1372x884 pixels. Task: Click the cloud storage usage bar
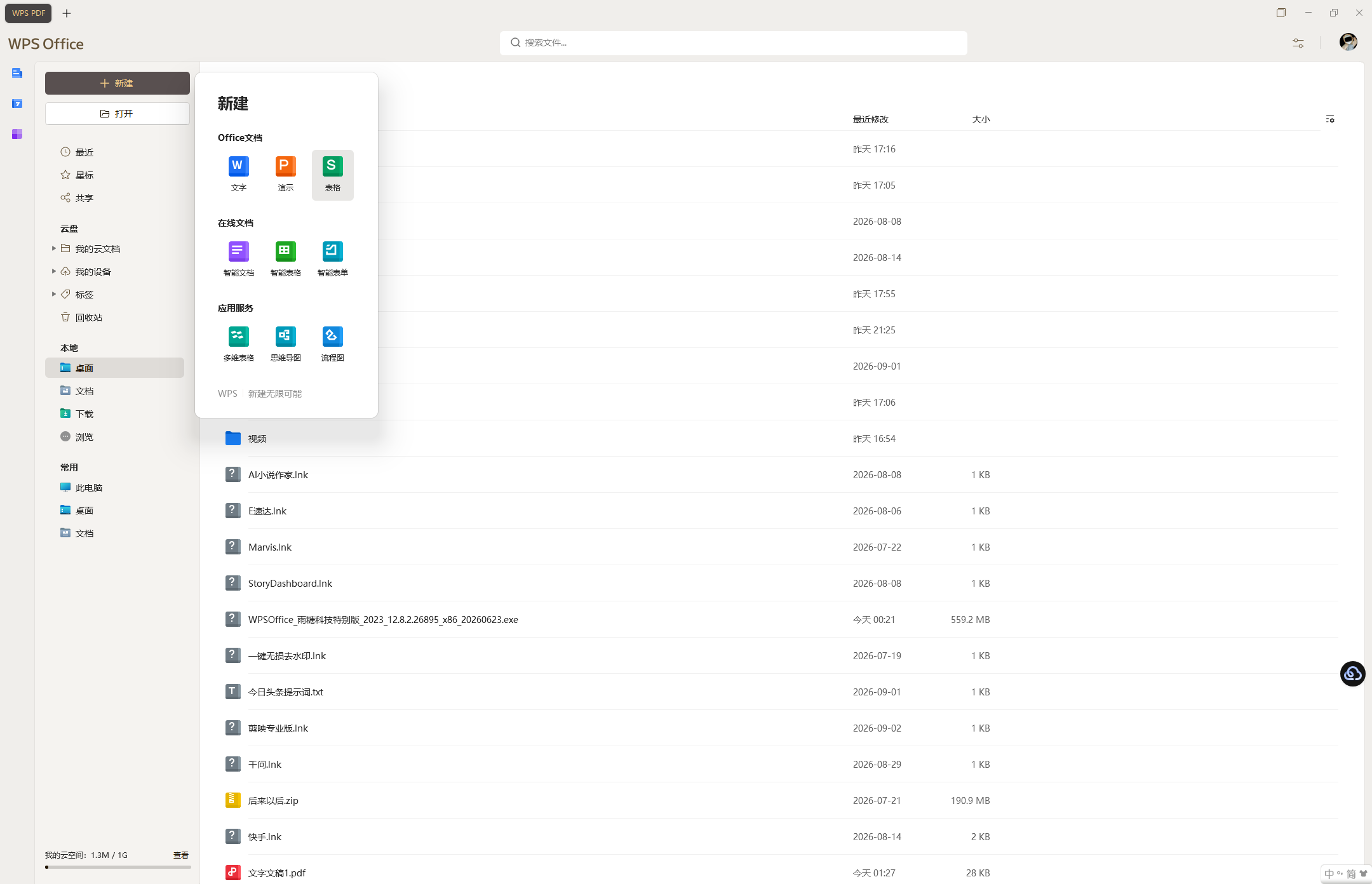coord(118,867)
